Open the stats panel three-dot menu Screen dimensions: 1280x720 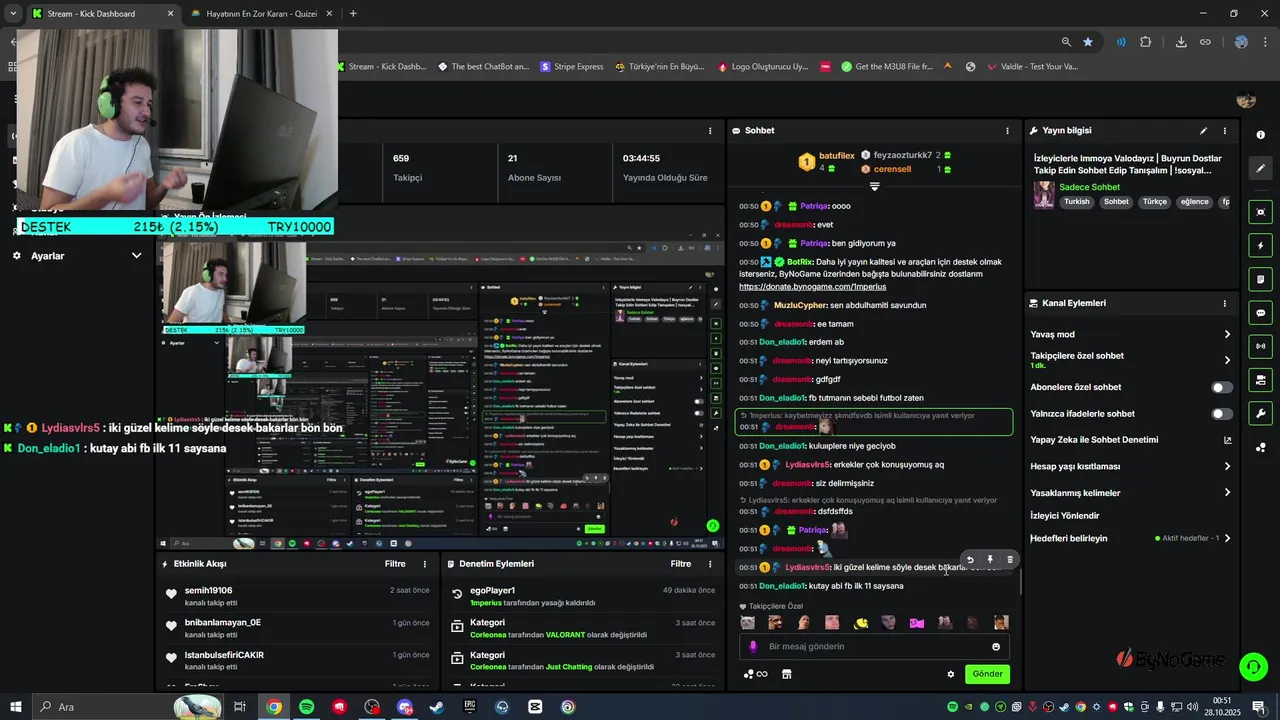pyautogui.click(x=710, y=131)
